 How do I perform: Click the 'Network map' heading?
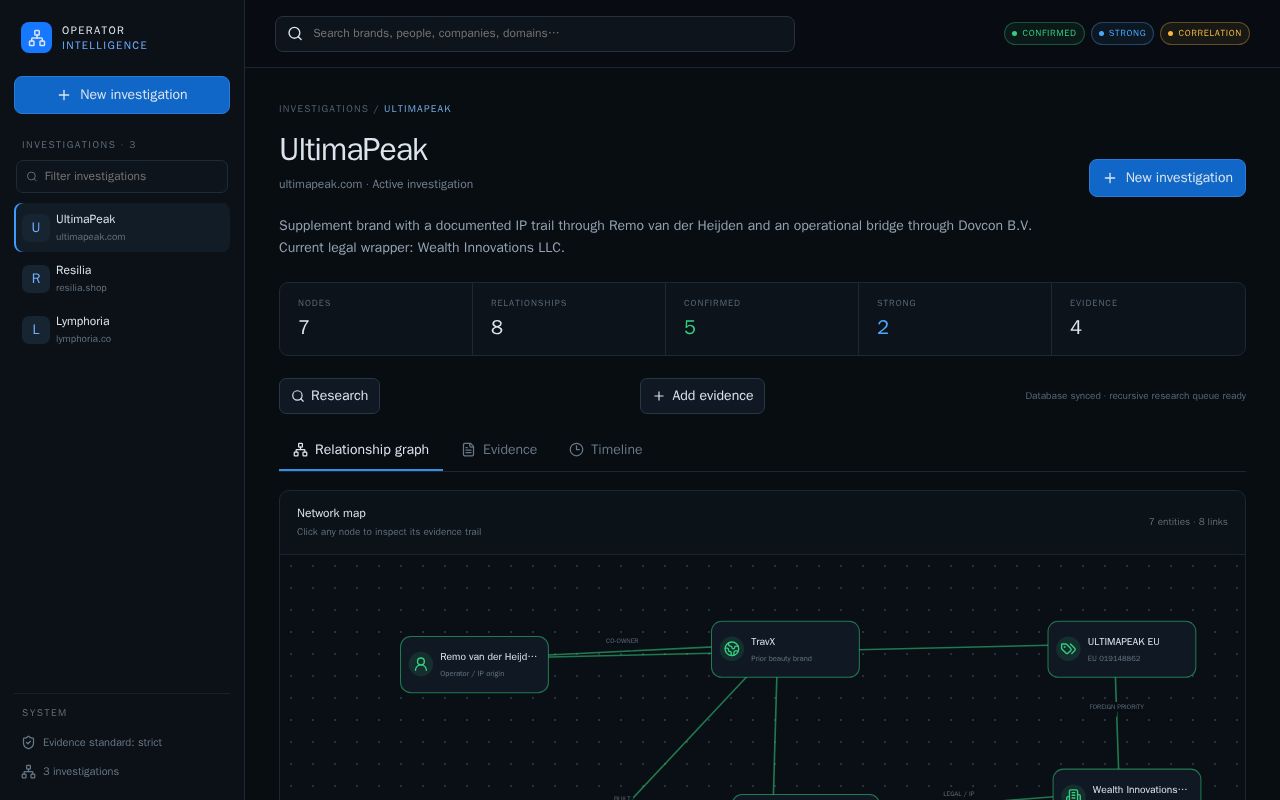331,513
